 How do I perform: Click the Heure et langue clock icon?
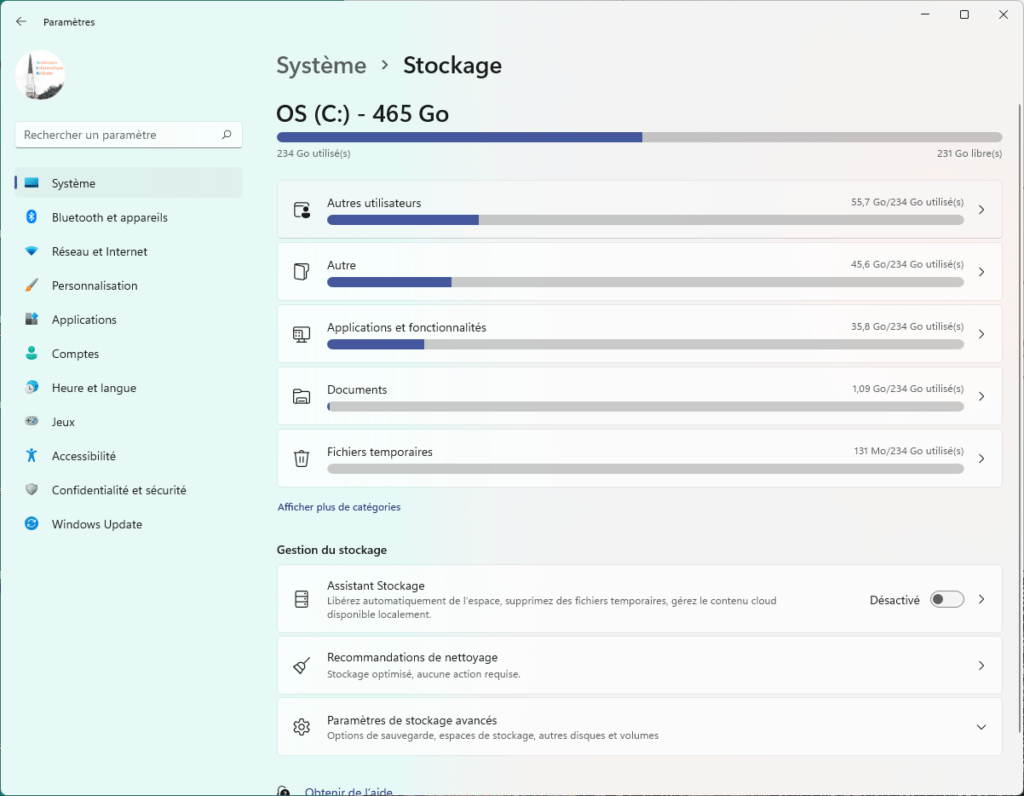coord(31,387)
